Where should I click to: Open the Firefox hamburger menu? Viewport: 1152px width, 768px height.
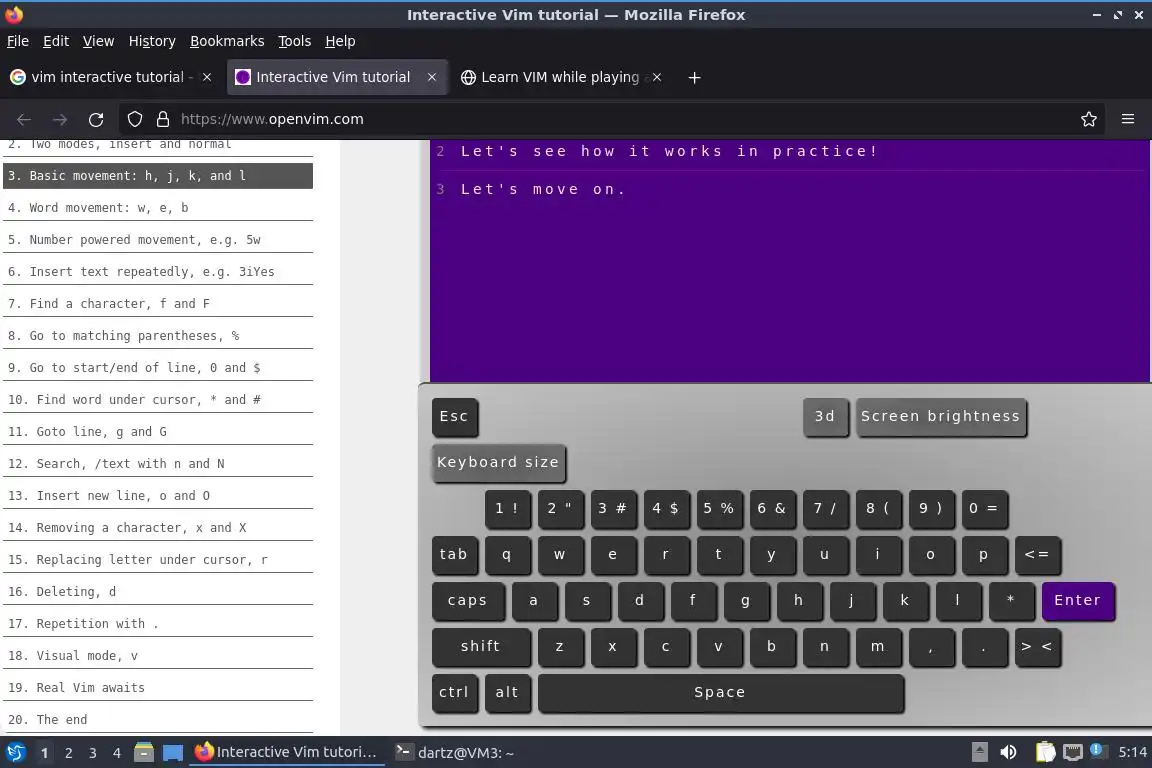point(1128,119)
